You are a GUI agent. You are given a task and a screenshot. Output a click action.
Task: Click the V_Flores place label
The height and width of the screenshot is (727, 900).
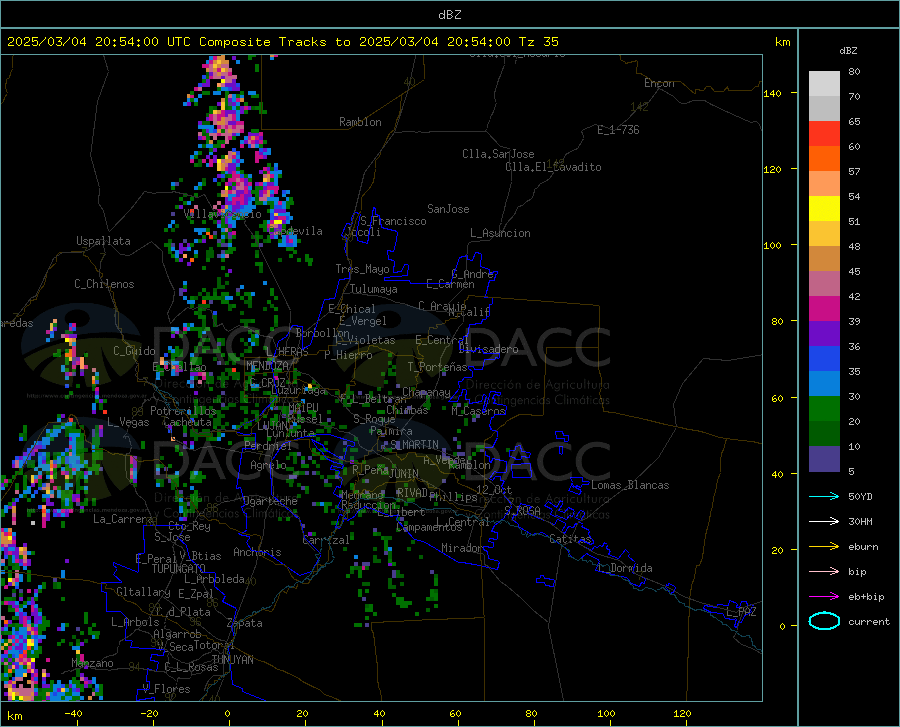point(166,689)
